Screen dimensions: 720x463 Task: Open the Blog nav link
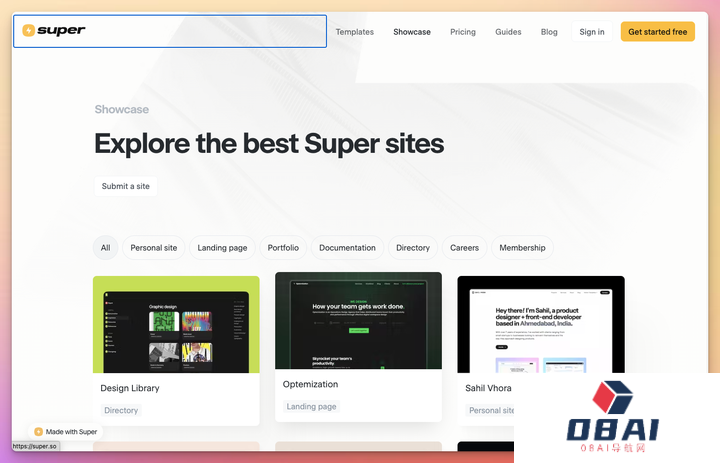(x=549, y=32)
